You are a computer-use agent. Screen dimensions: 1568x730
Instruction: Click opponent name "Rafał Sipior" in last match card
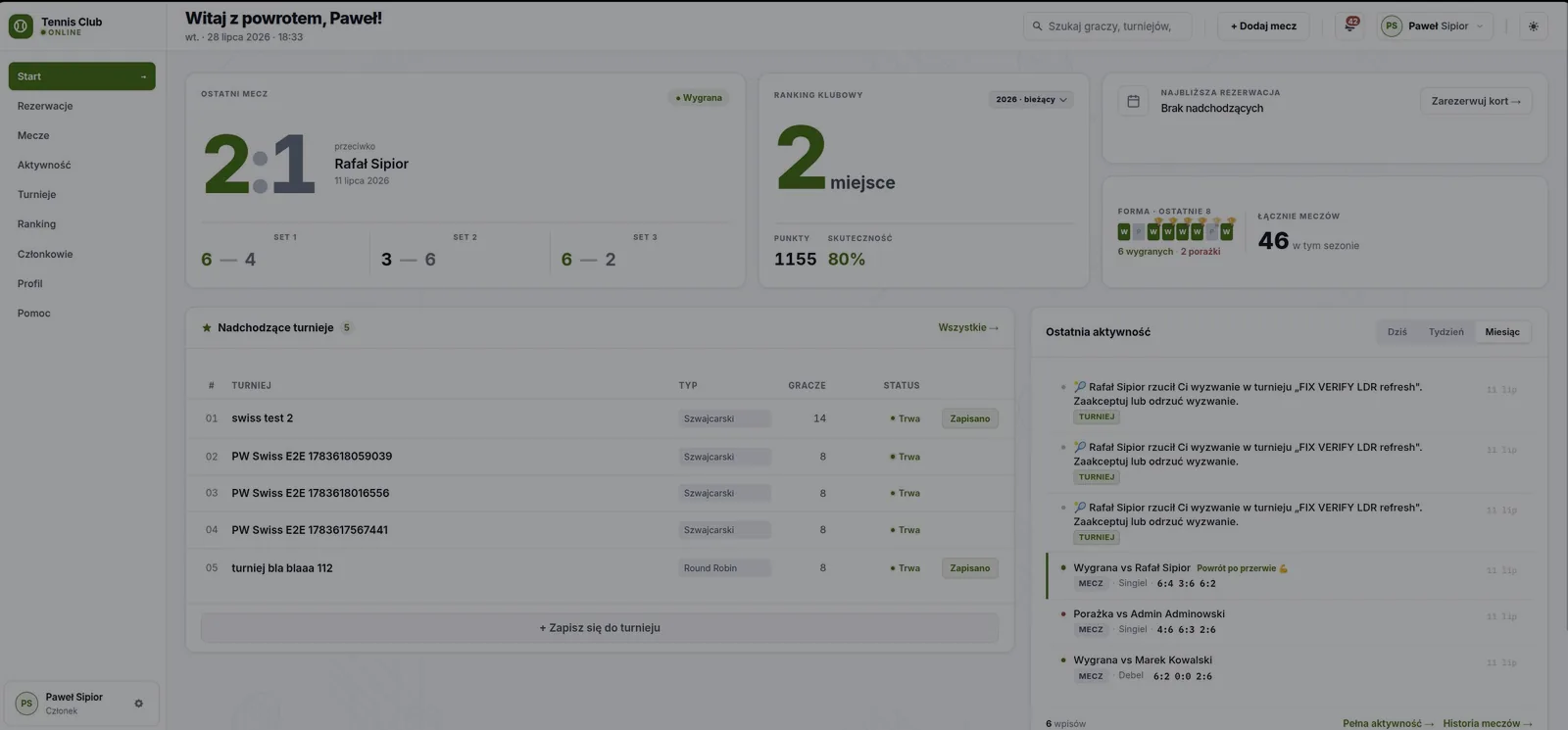tap(371, 164)
